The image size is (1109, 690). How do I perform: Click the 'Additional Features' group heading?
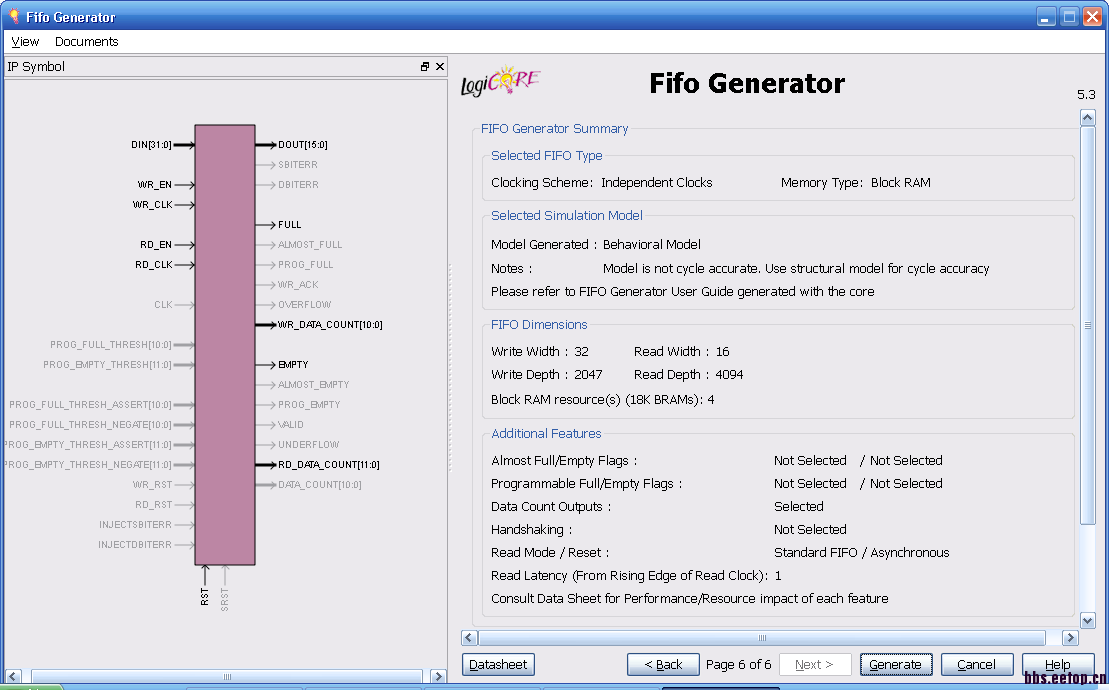click(x=546, y=433)
